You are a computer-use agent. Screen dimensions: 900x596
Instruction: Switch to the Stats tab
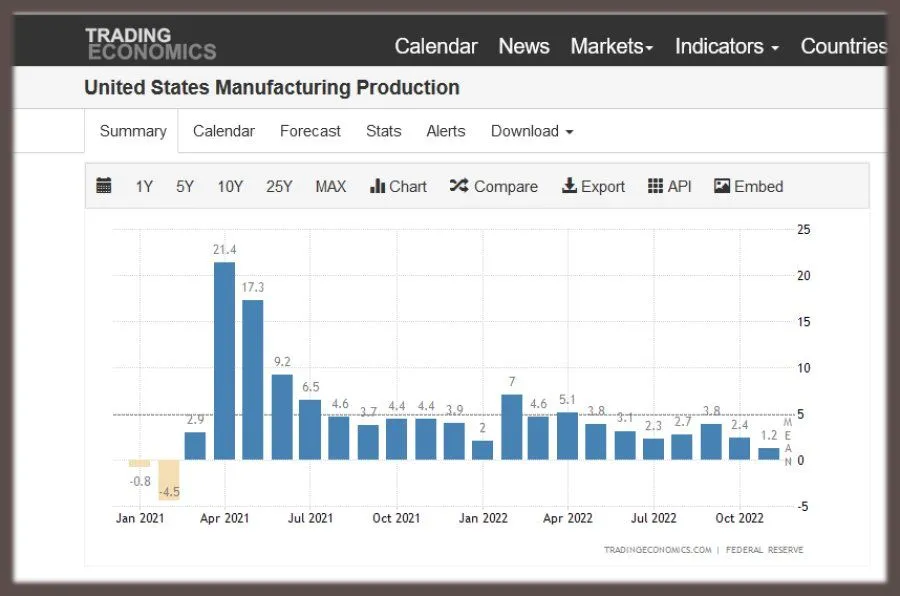[x=383, y=131]
